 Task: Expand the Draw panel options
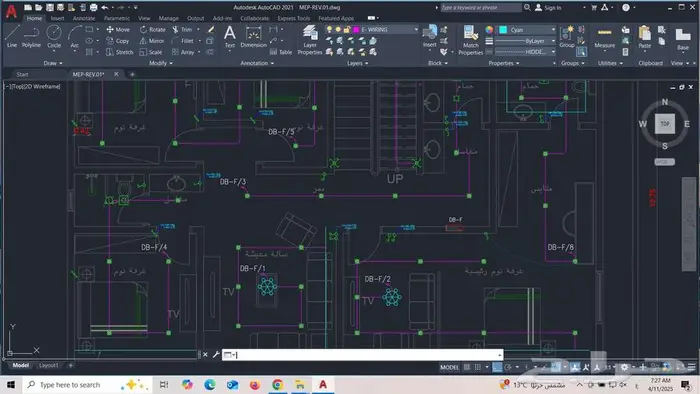coord(53,63)
